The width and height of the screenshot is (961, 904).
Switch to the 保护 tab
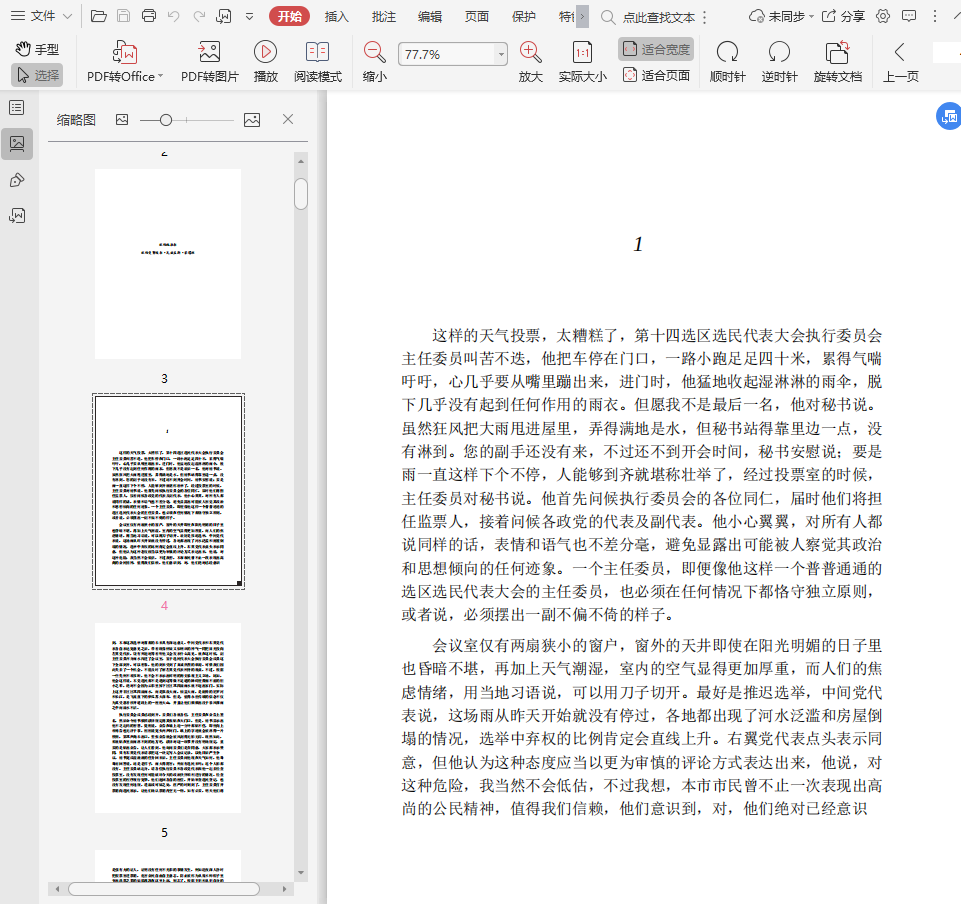coord(523,17)
